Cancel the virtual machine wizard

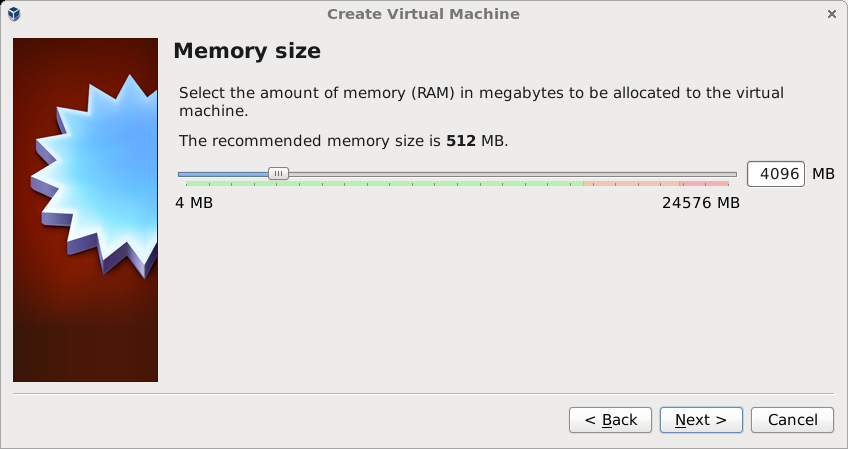point(792,420)
